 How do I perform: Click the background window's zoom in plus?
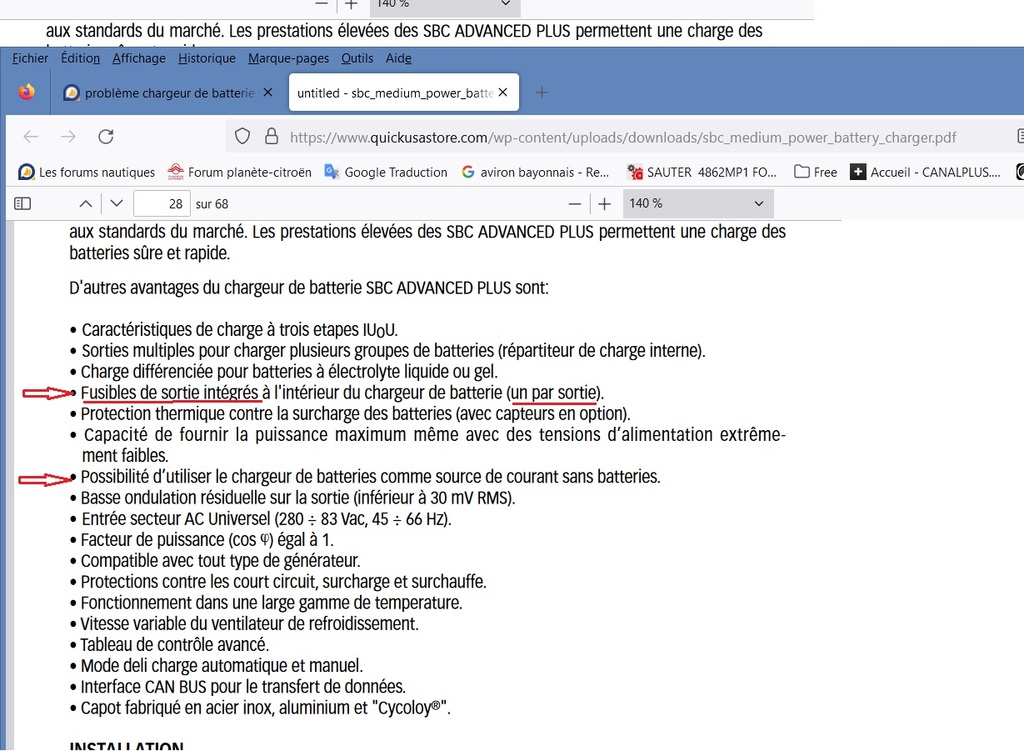(x=351, y=5)
